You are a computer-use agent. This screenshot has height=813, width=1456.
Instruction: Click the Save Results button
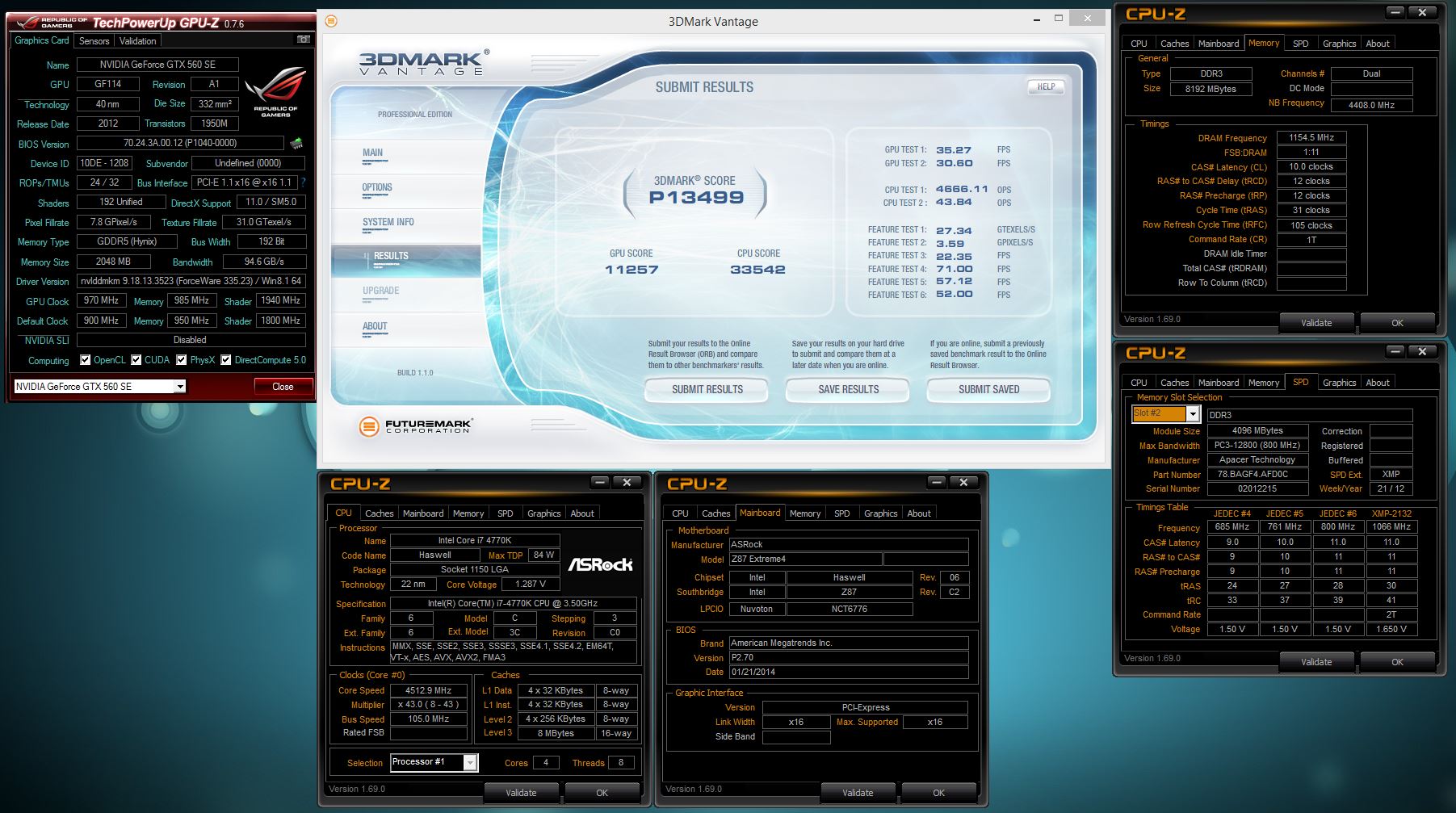pyautogui.click(x=848, y=389)
